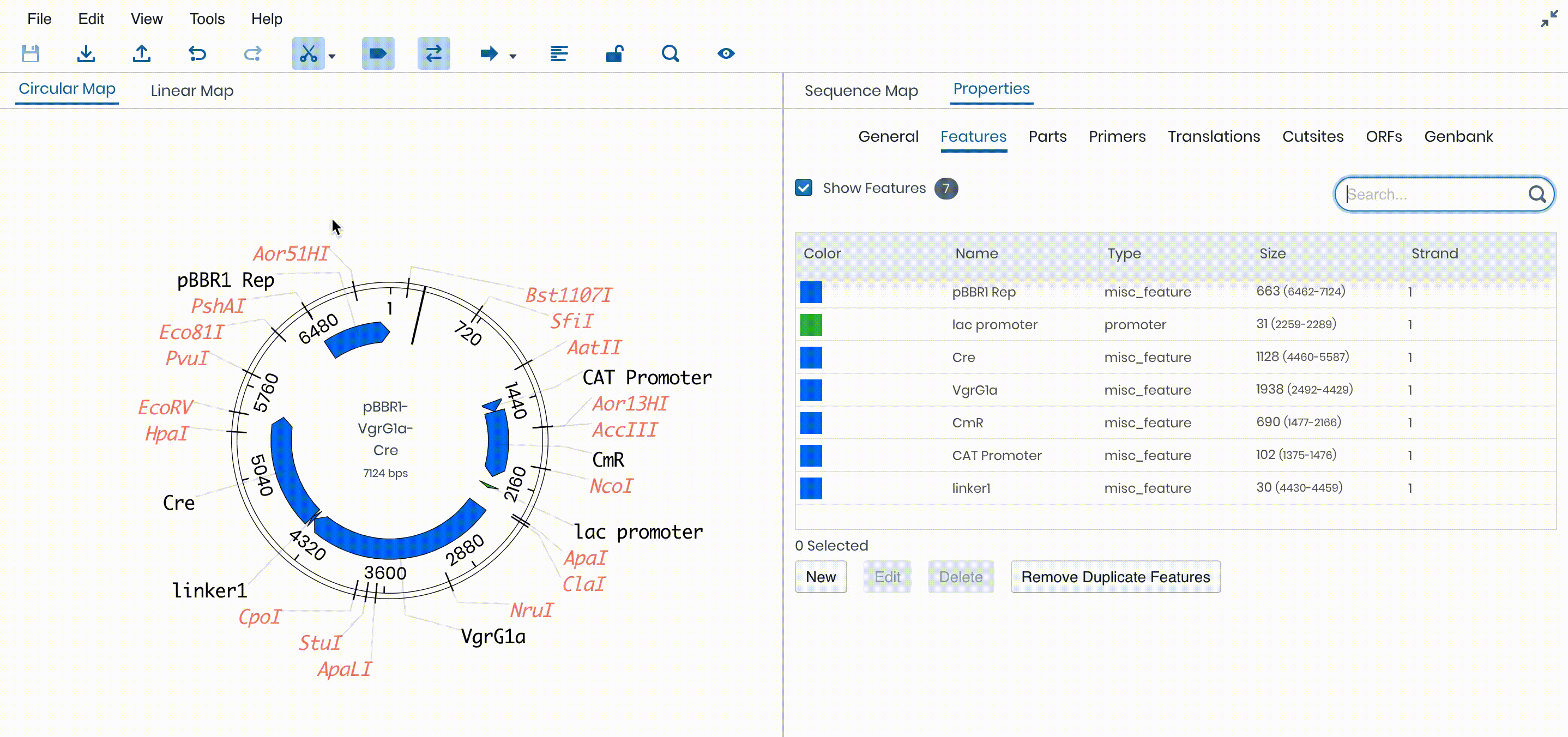Click the undo arrow icon
Viewport: 1568px width, 737px height.
197,53
